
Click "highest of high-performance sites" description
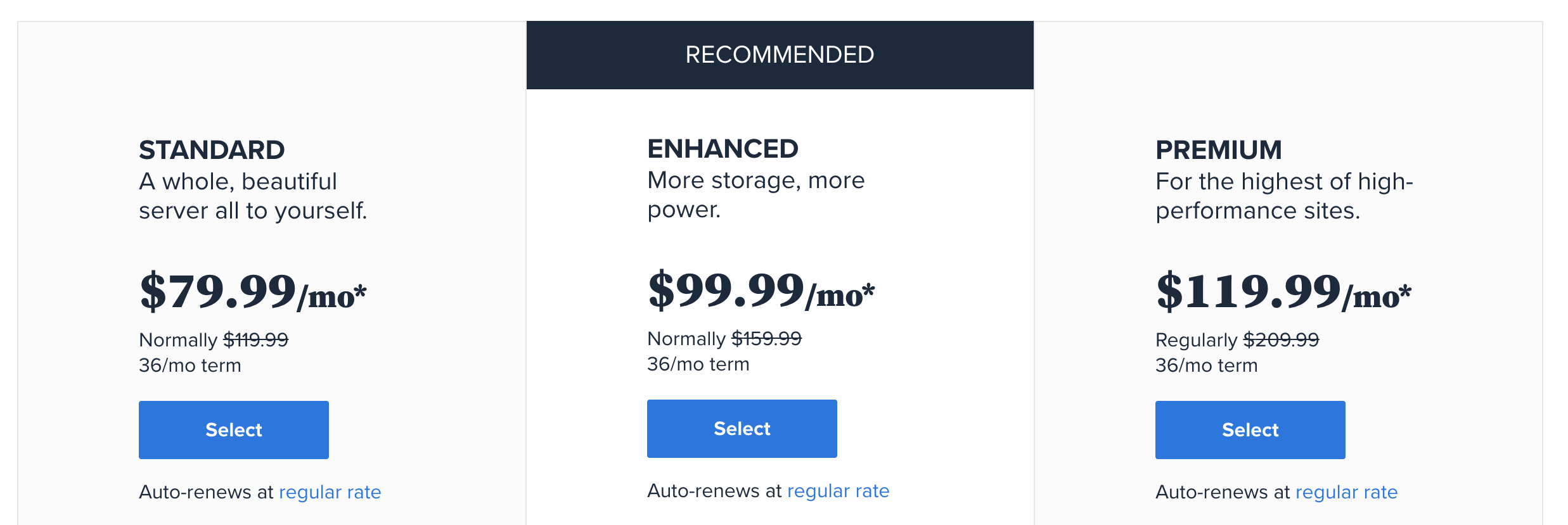click(1284, 196)
